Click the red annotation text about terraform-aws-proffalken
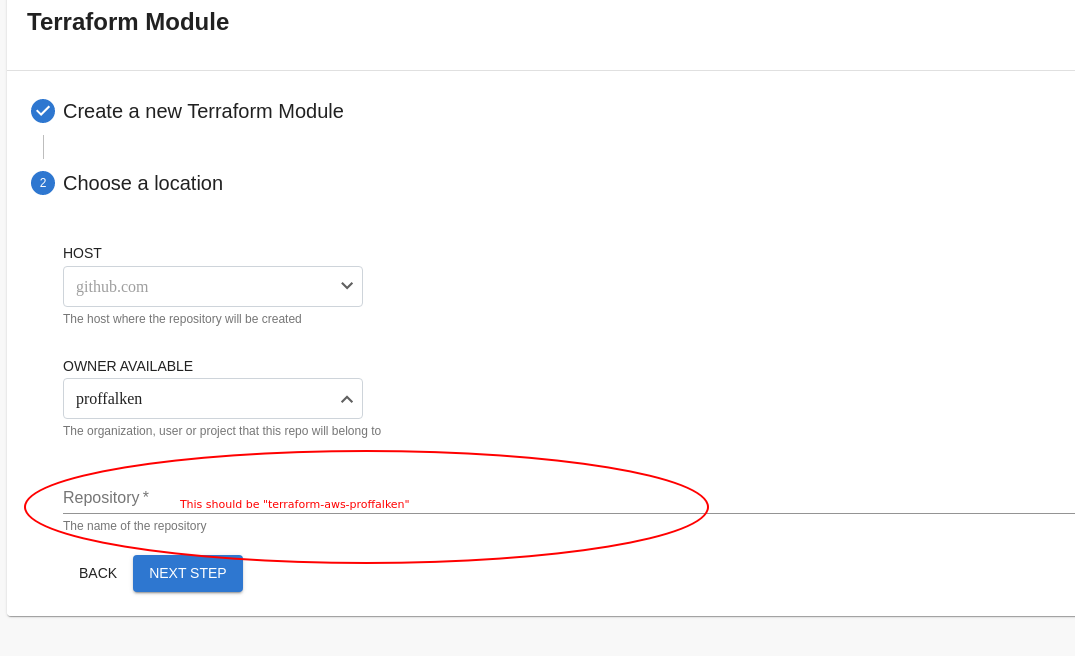1075x656 pixels. pos(295,504)
